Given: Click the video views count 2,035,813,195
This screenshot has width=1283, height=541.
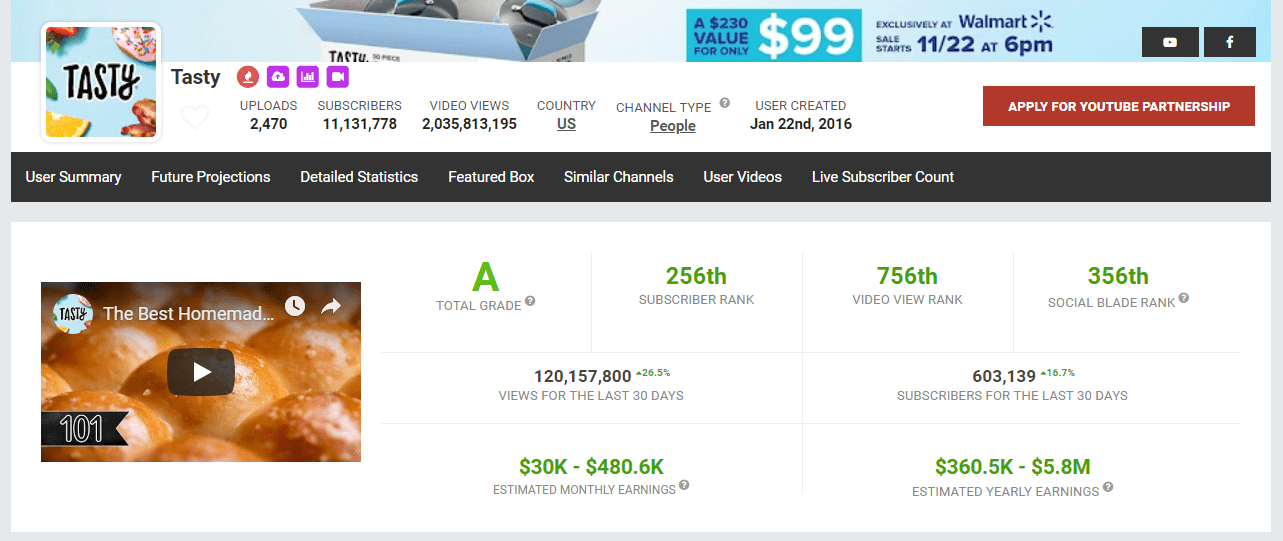Looking at the screenshot, I should (x=469, y=124).
